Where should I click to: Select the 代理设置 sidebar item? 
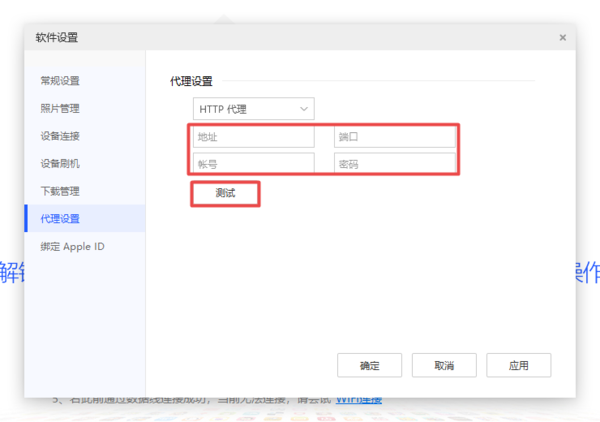point(60,218)
